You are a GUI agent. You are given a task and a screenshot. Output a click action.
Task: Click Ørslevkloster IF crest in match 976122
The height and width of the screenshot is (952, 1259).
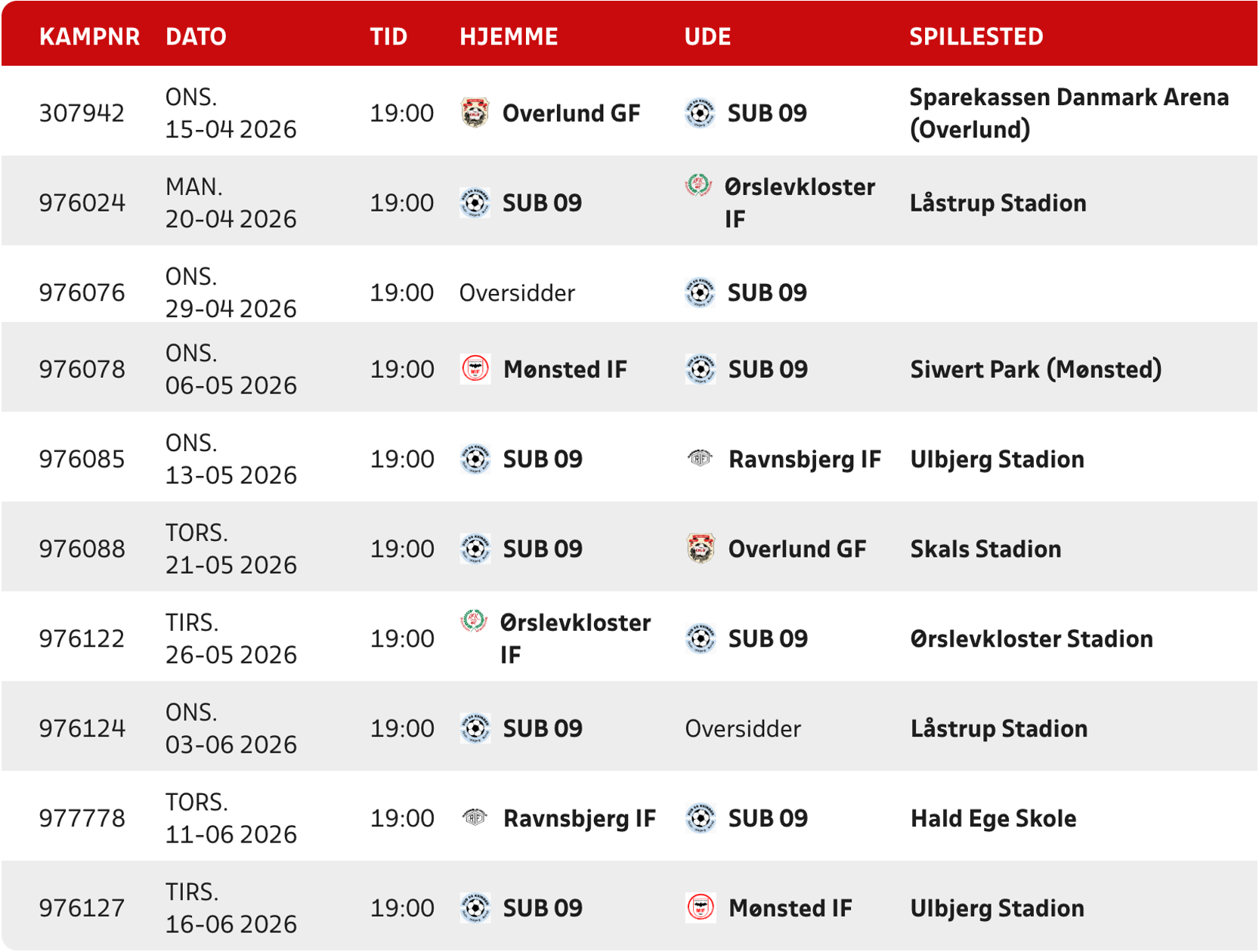point(474,622)
